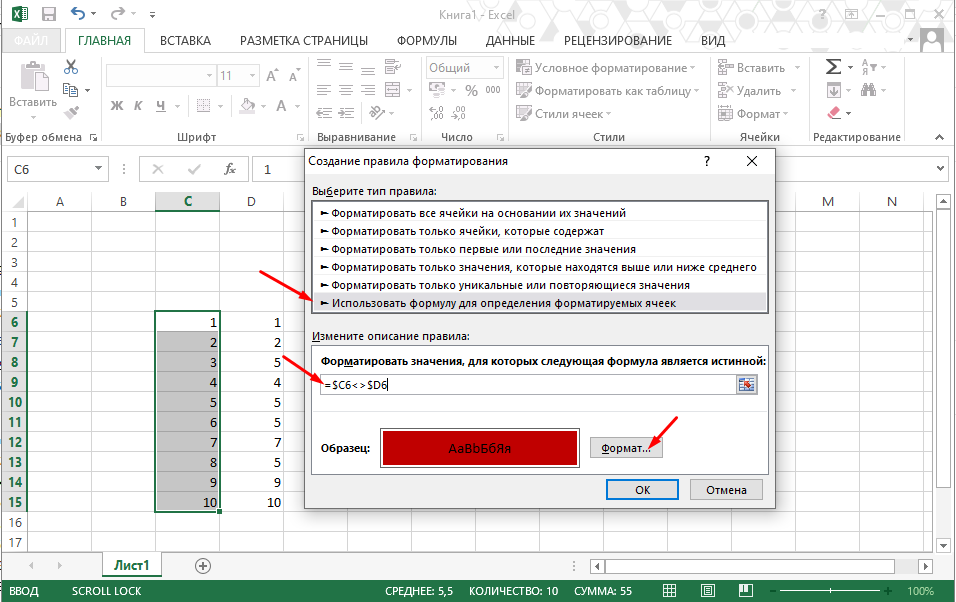Click the AutoSum sigma icon
The image size is (956, 602).
click(833, 67)
